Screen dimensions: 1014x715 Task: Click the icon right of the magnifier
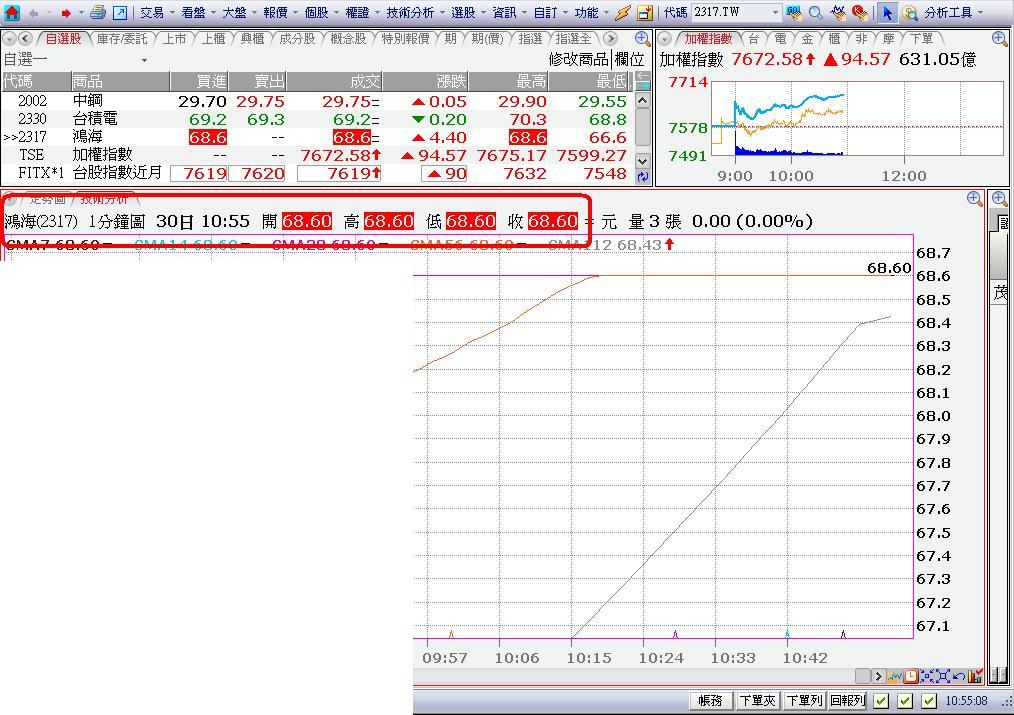(x=838, y=12)
